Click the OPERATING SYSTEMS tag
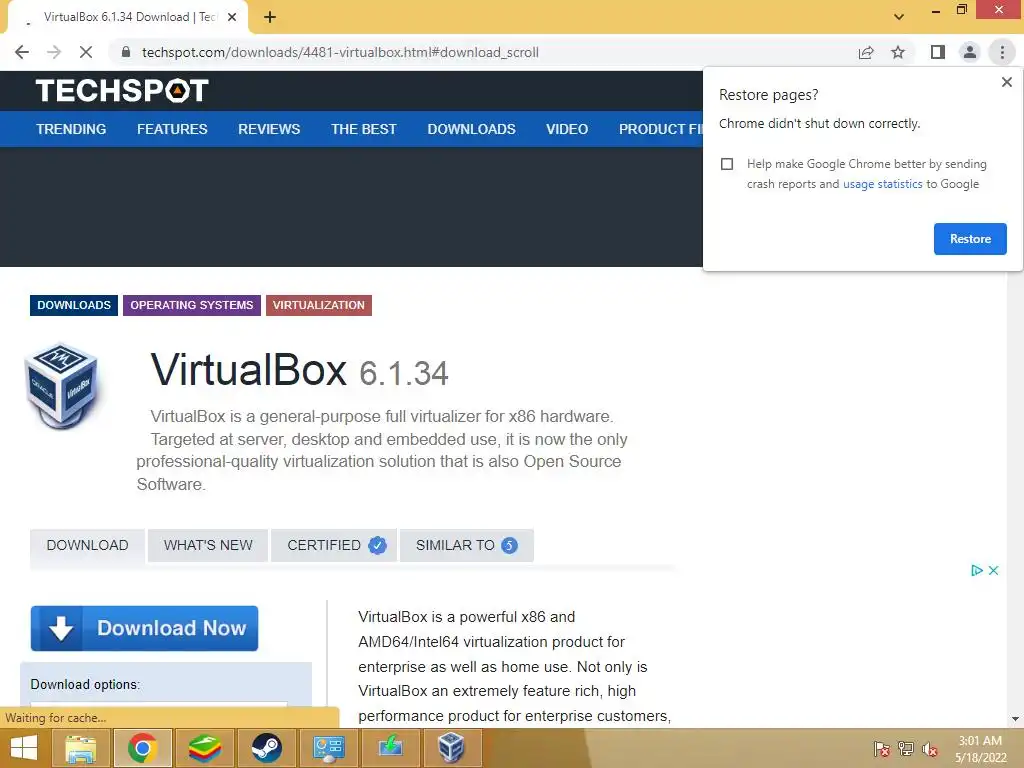Viewport: 1024px width, 768px height. coord(191,305)
